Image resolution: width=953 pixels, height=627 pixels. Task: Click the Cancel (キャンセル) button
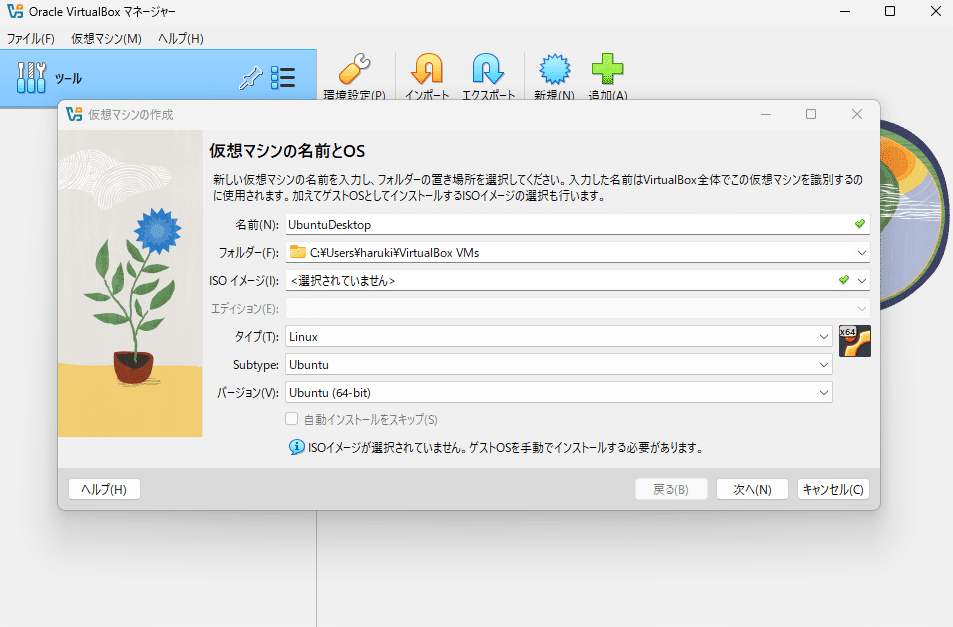(833, 489)
